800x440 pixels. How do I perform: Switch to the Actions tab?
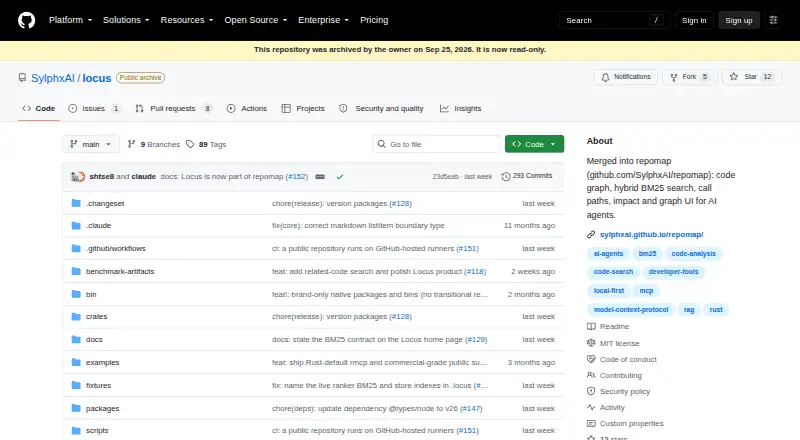click(247, 108)
